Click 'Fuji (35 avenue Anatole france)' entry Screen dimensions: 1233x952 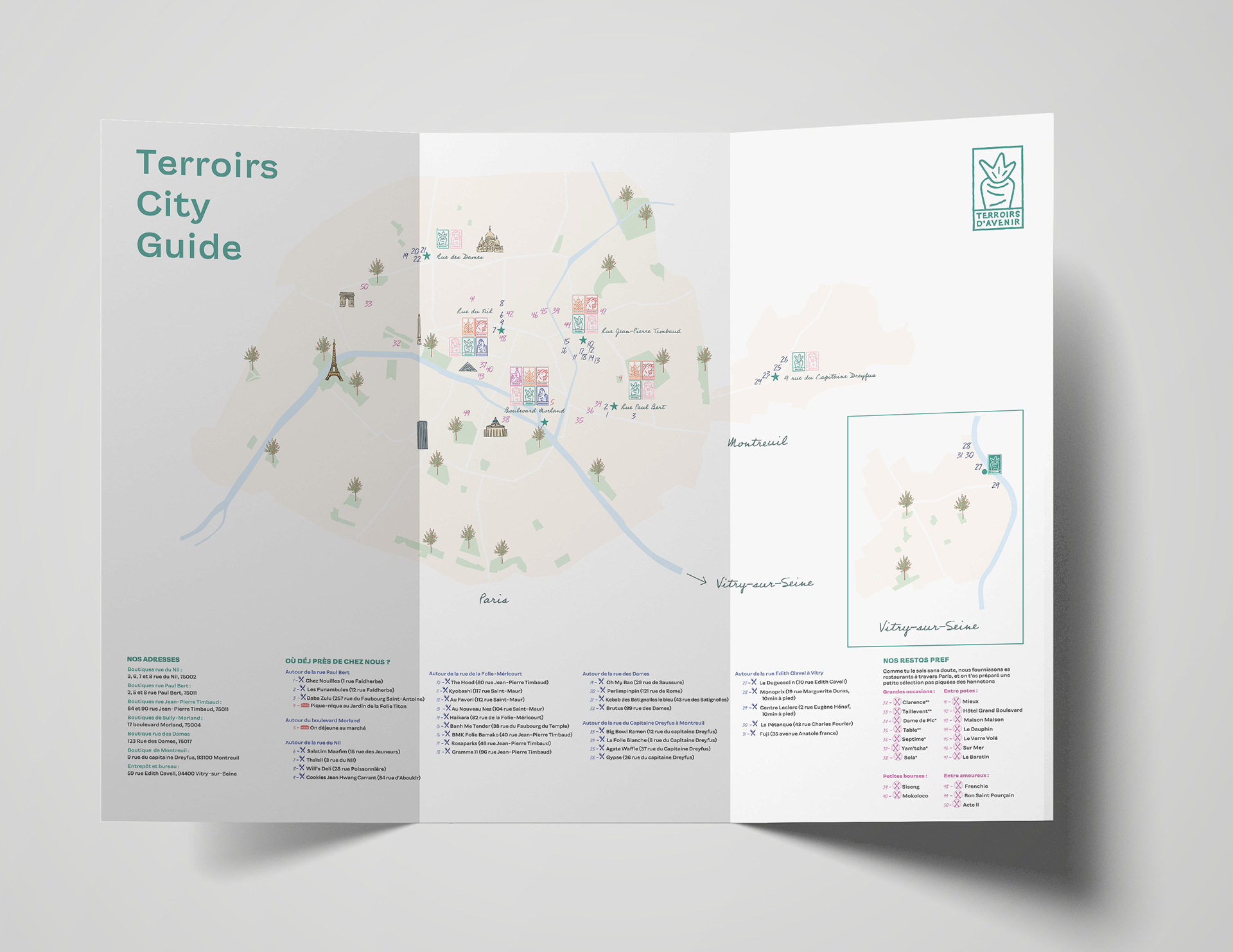pos(798,733)
